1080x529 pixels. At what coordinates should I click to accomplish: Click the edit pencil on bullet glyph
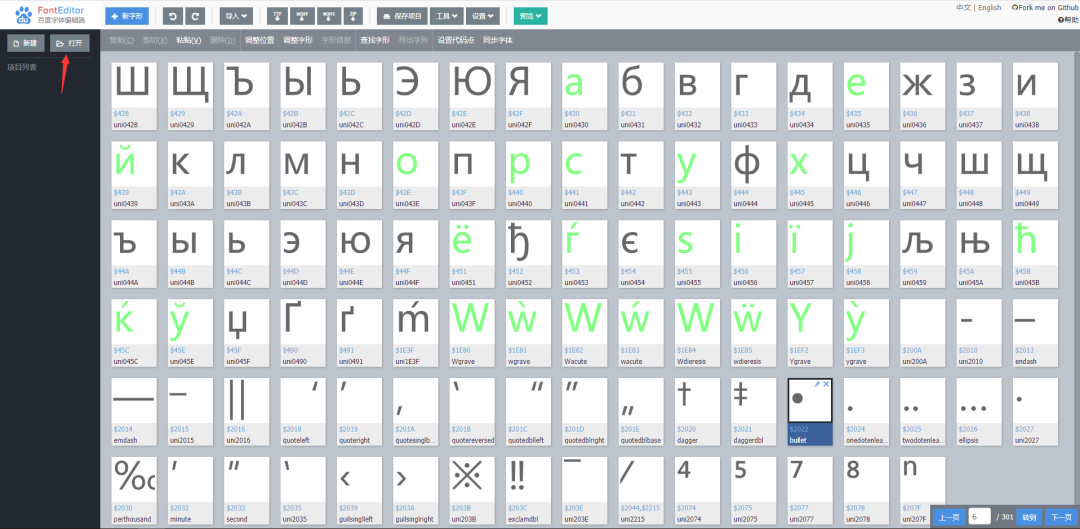(817, 384)
